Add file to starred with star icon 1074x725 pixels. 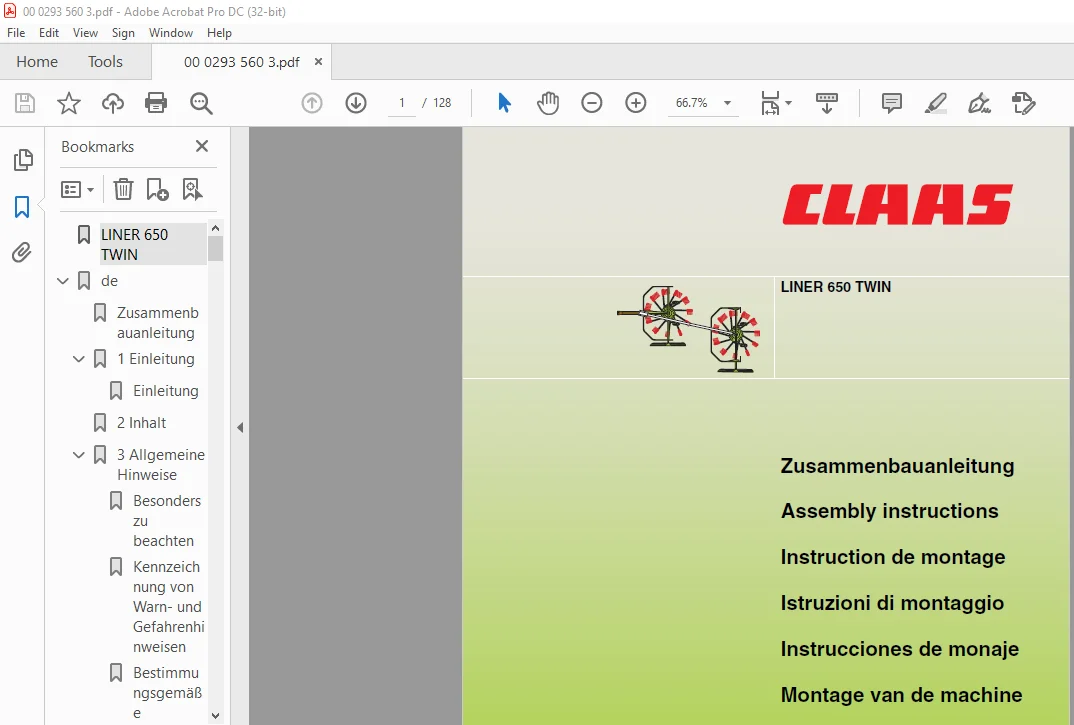(68, 103)
